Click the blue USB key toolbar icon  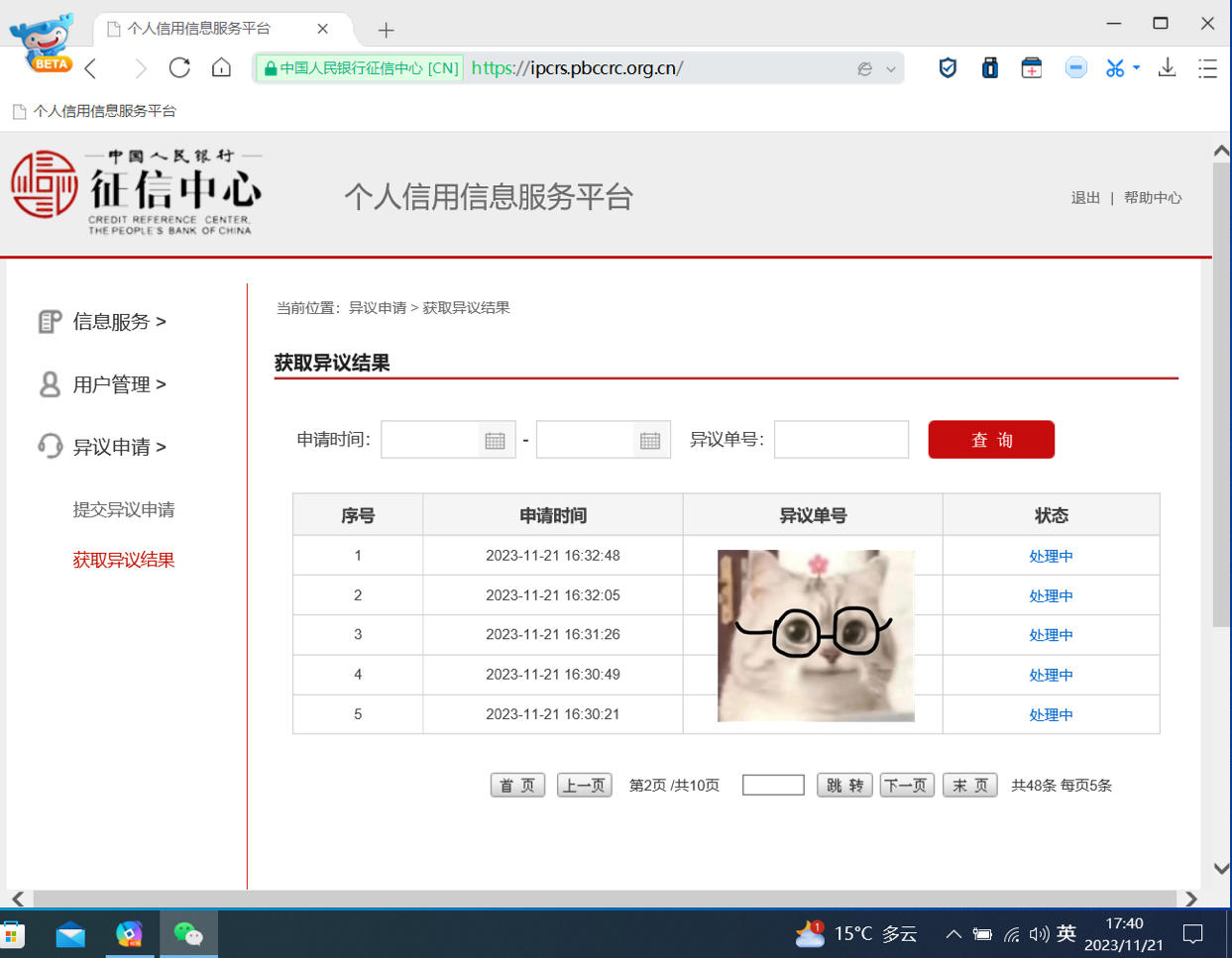(989, 67)
